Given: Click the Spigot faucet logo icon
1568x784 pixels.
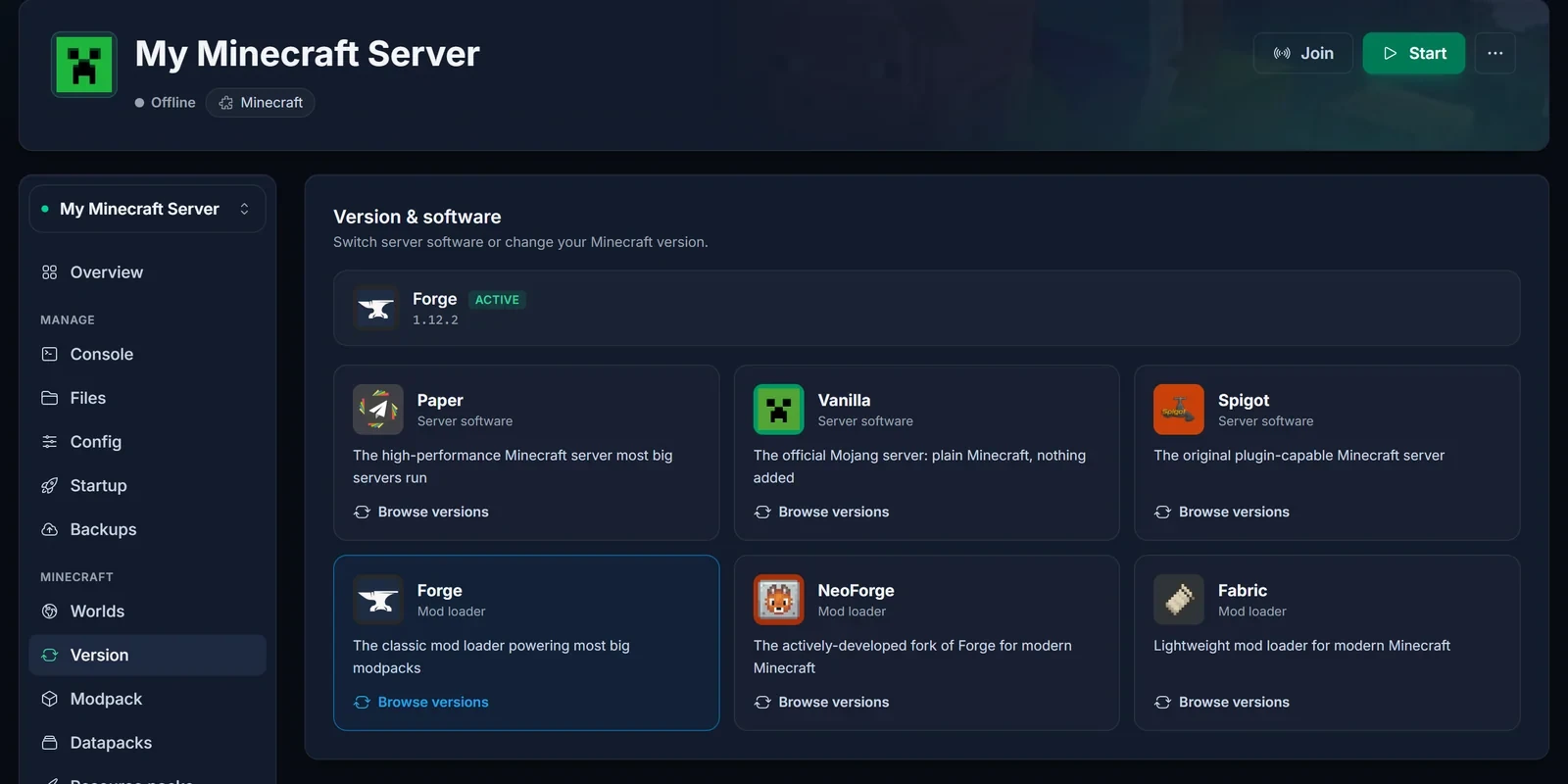Looking at the screenshot, I should [1179, 410].
